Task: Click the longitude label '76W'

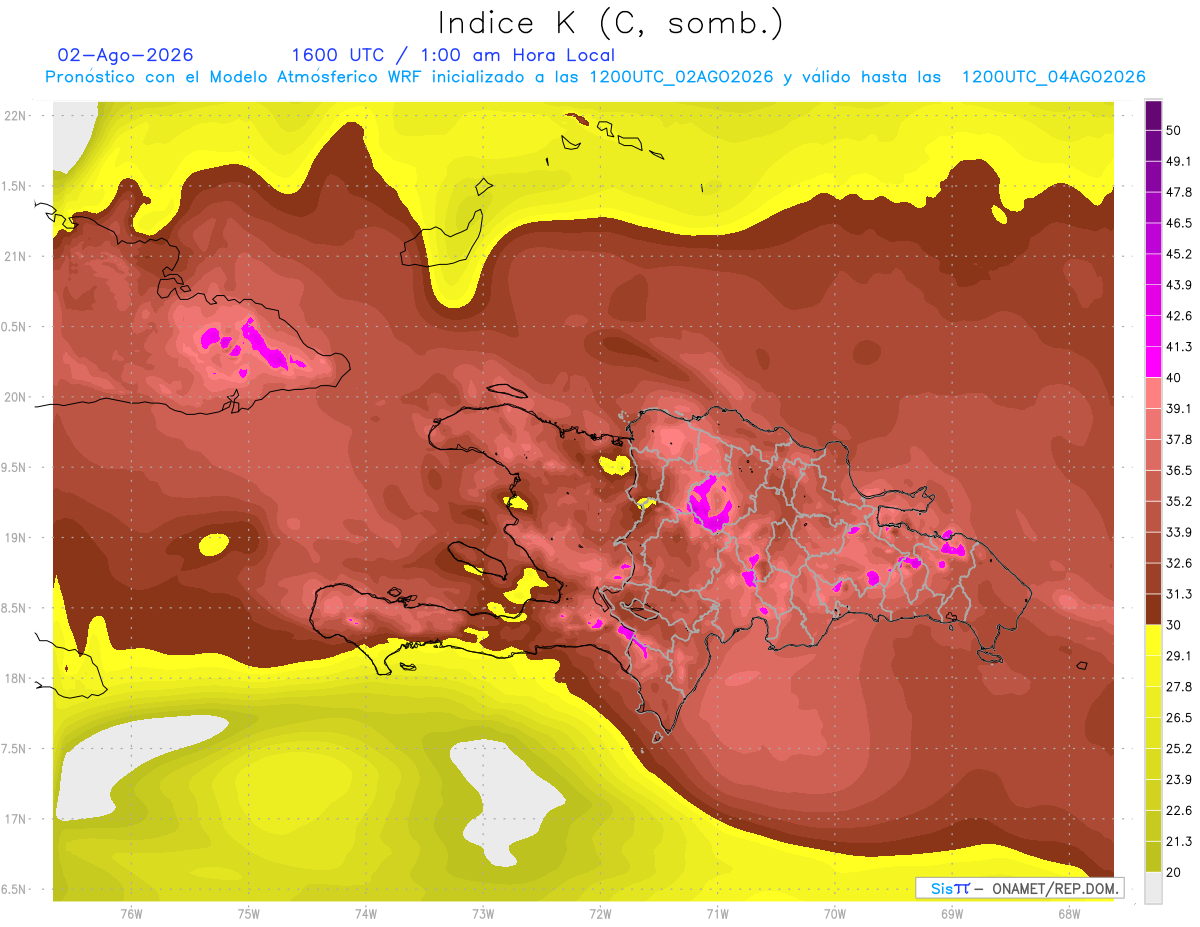Action: click(x=131, y=914)
